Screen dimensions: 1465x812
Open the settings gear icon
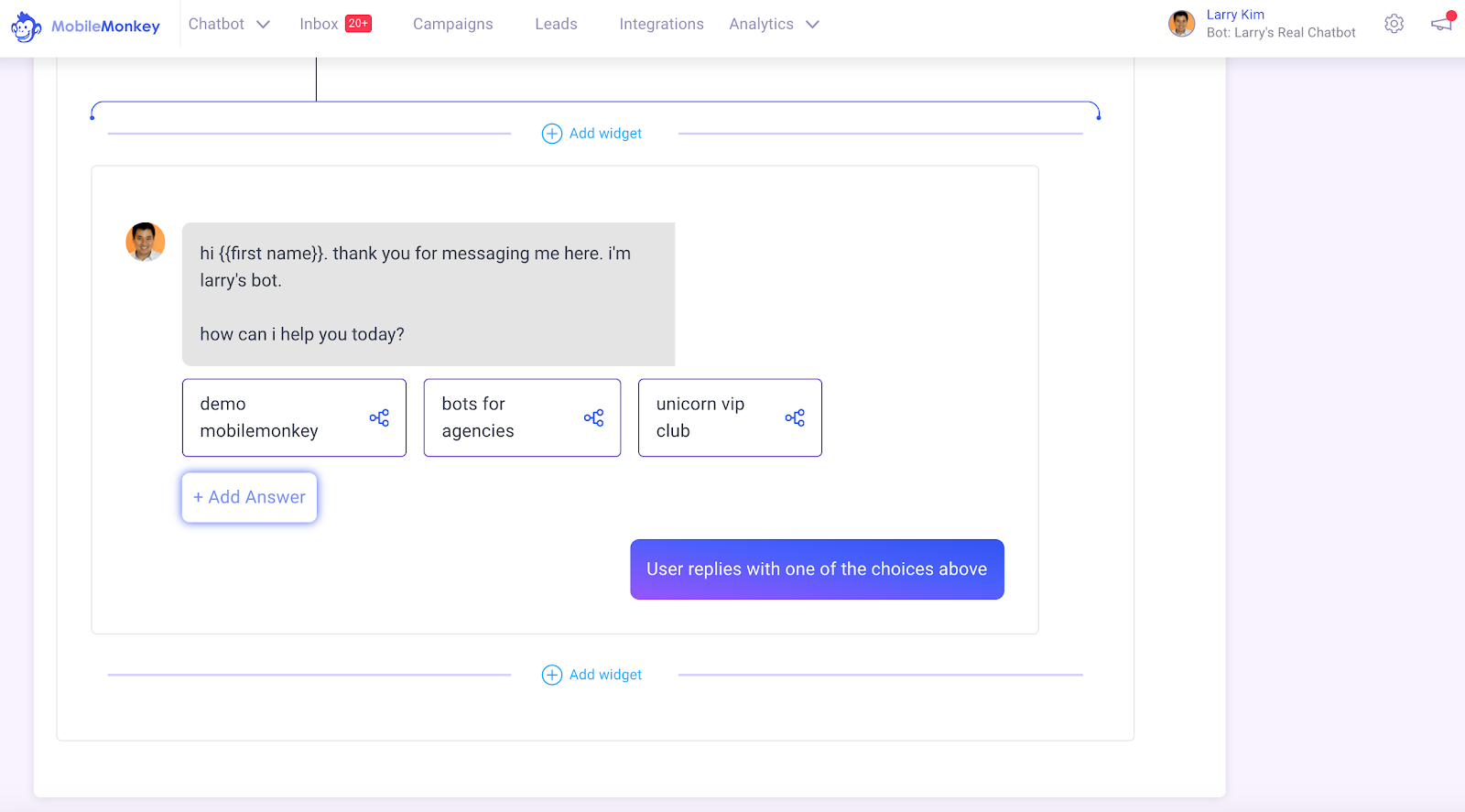click(x=1394, y=24)
